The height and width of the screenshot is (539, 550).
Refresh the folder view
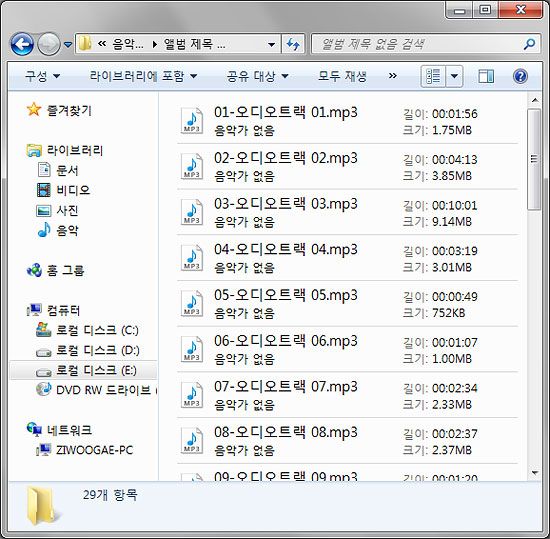point(293,44)
